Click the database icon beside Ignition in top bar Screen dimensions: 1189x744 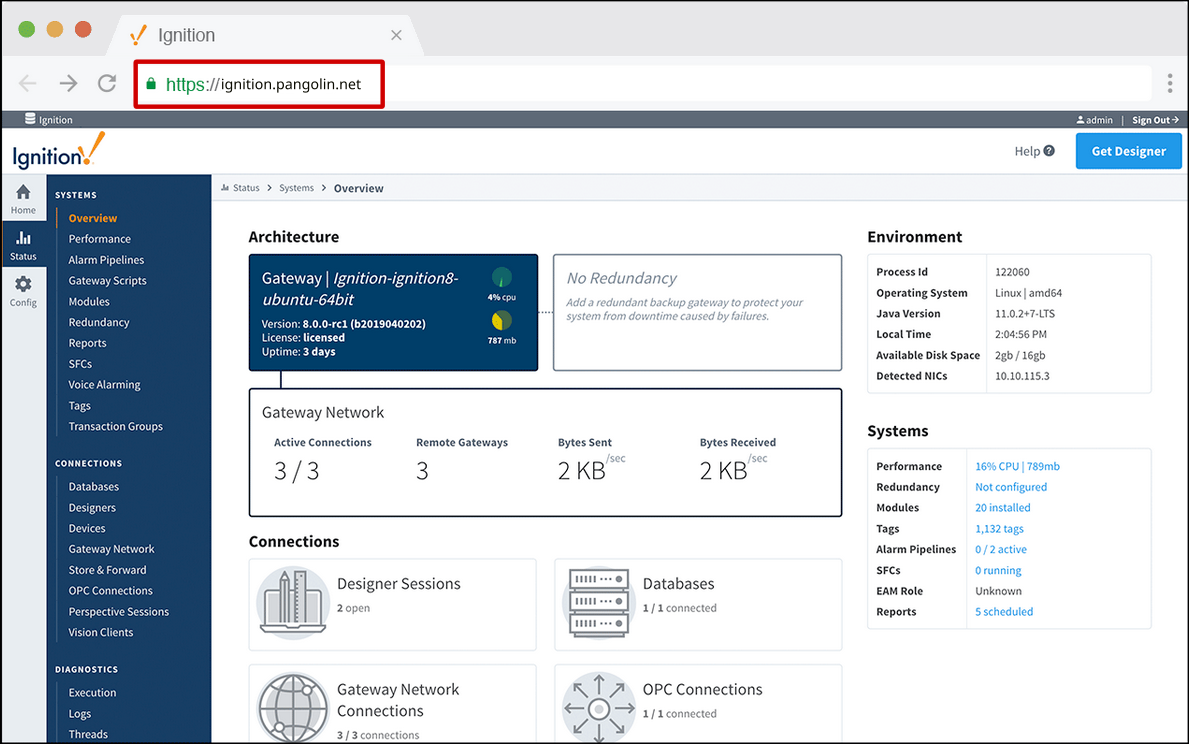pyautogui.click(x=30, y=119)
